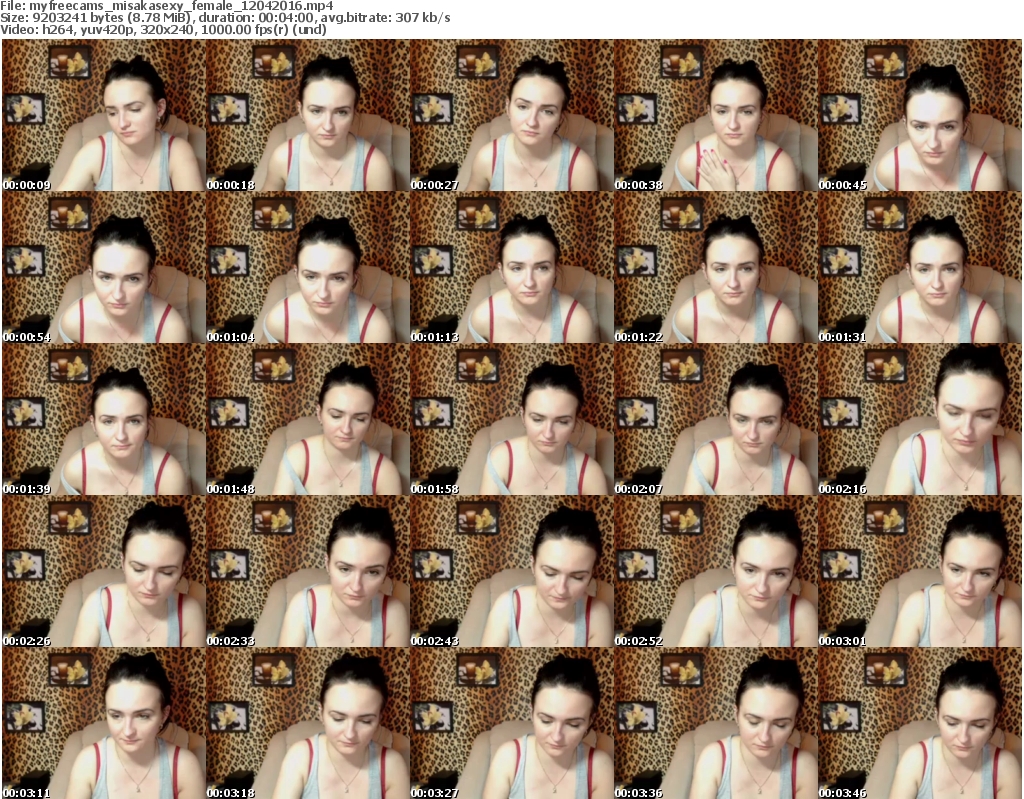The width and height of the screenshot is (1024, 799).
Task: Select the thumbnail frame at 00:03:01
Action: [x=920, y=572]
